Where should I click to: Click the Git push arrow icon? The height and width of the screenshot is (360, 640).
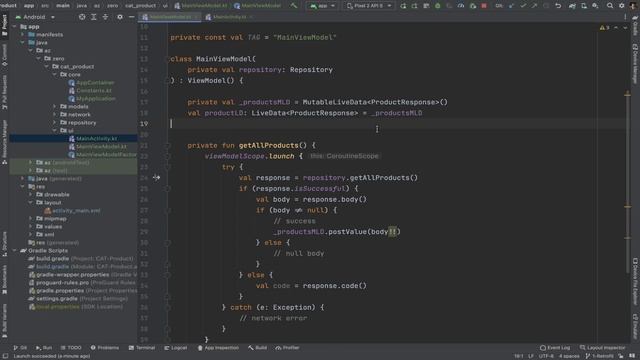[534, 6]
